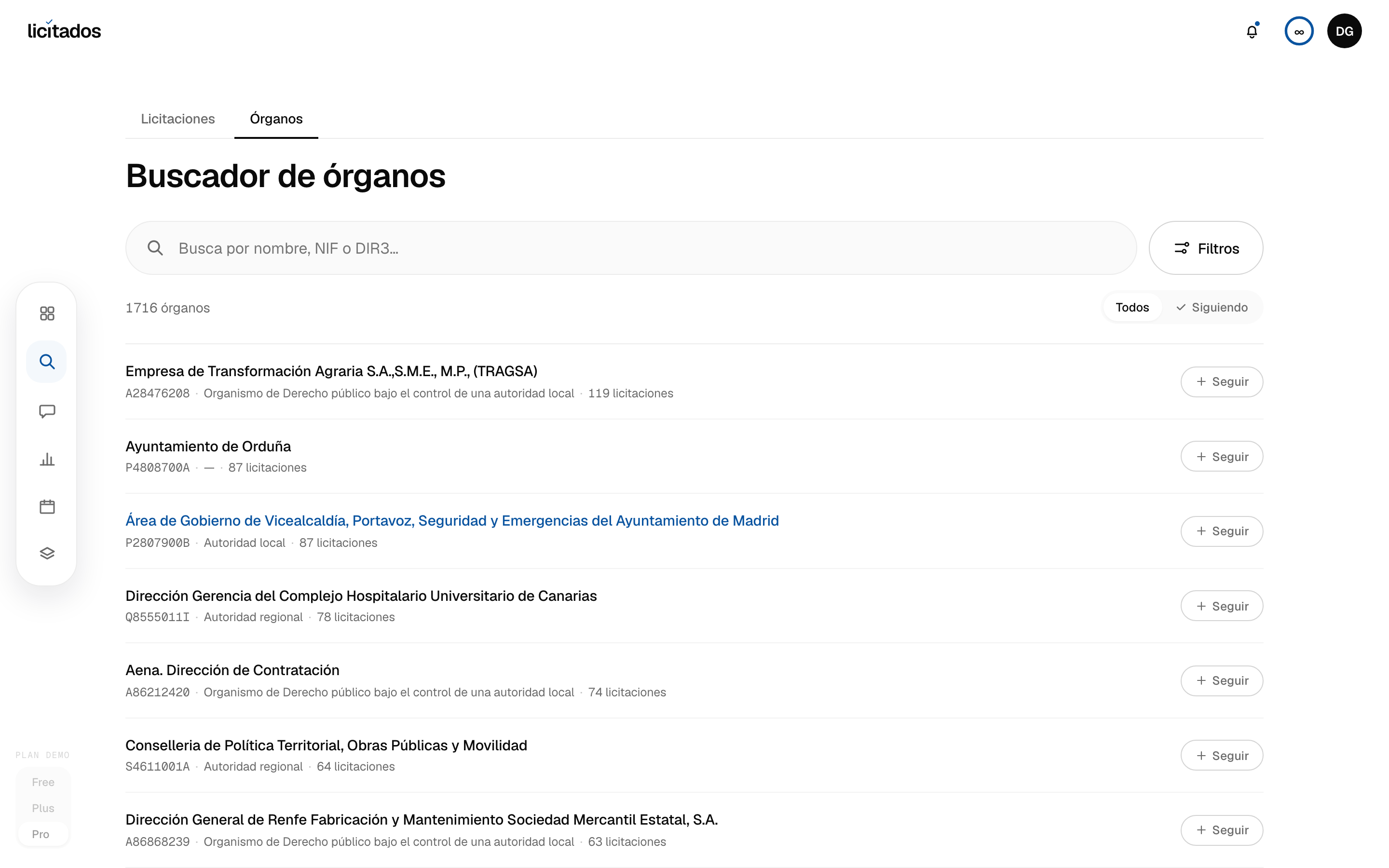
Task: Open the DG user avatar menu
Action: tap(1344, 31)
